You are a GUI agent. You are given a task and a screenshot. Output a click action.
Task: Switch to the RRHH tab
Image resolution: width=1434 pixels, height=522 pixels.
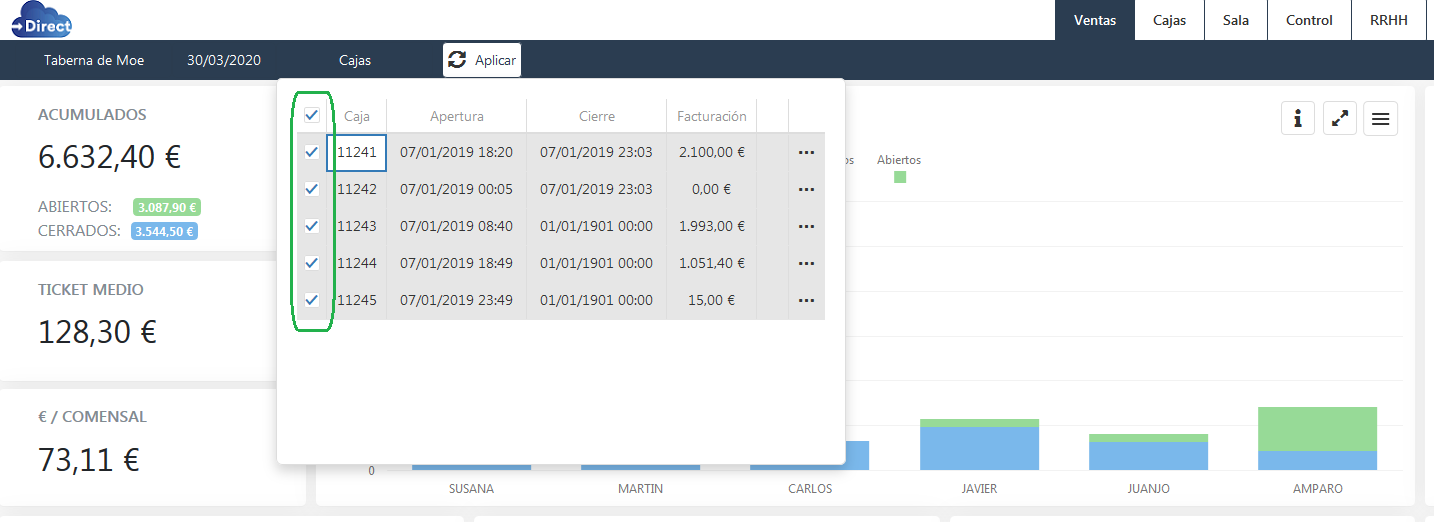1388,20
